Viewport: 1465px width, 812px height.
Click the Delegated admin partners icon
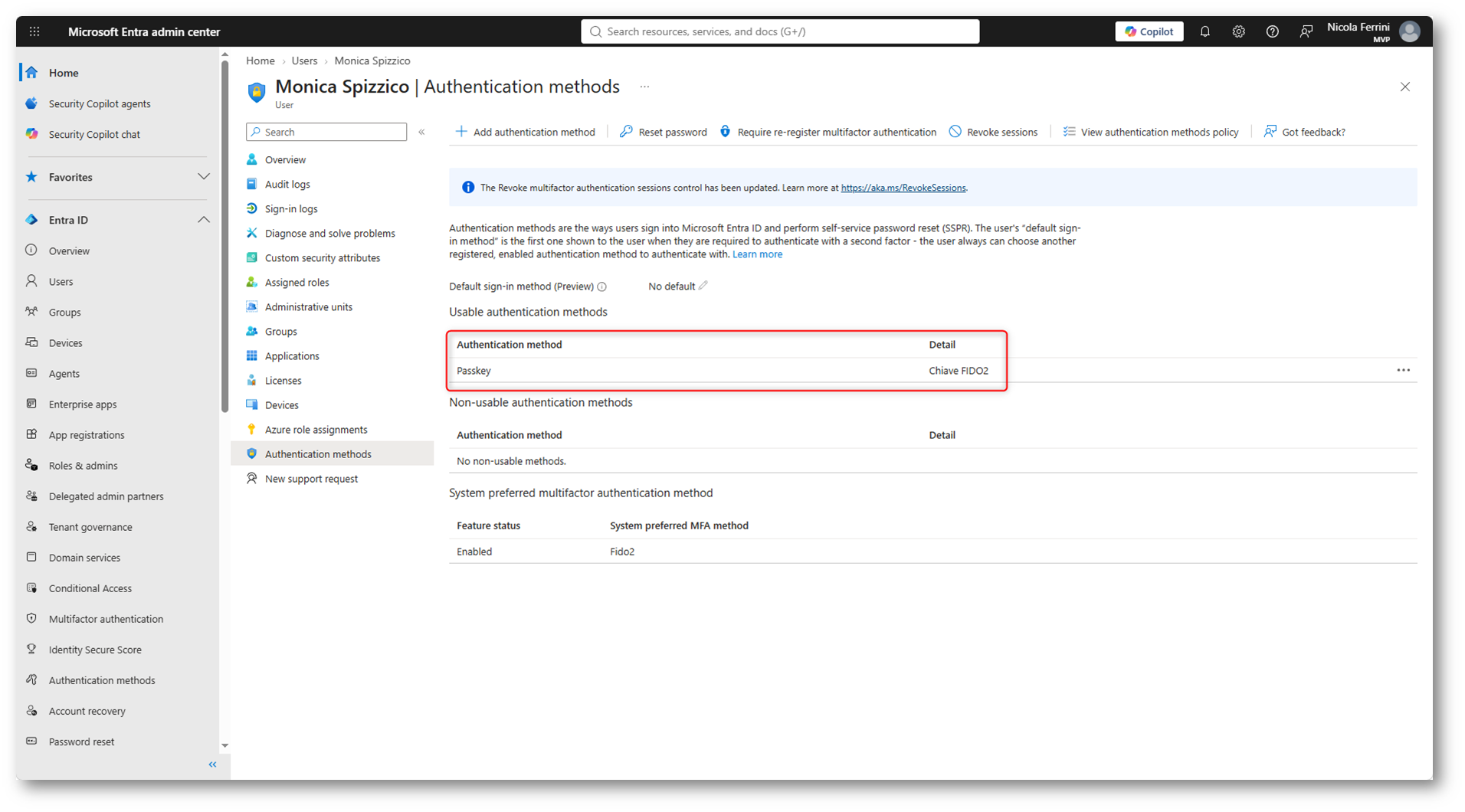point(31,496)
